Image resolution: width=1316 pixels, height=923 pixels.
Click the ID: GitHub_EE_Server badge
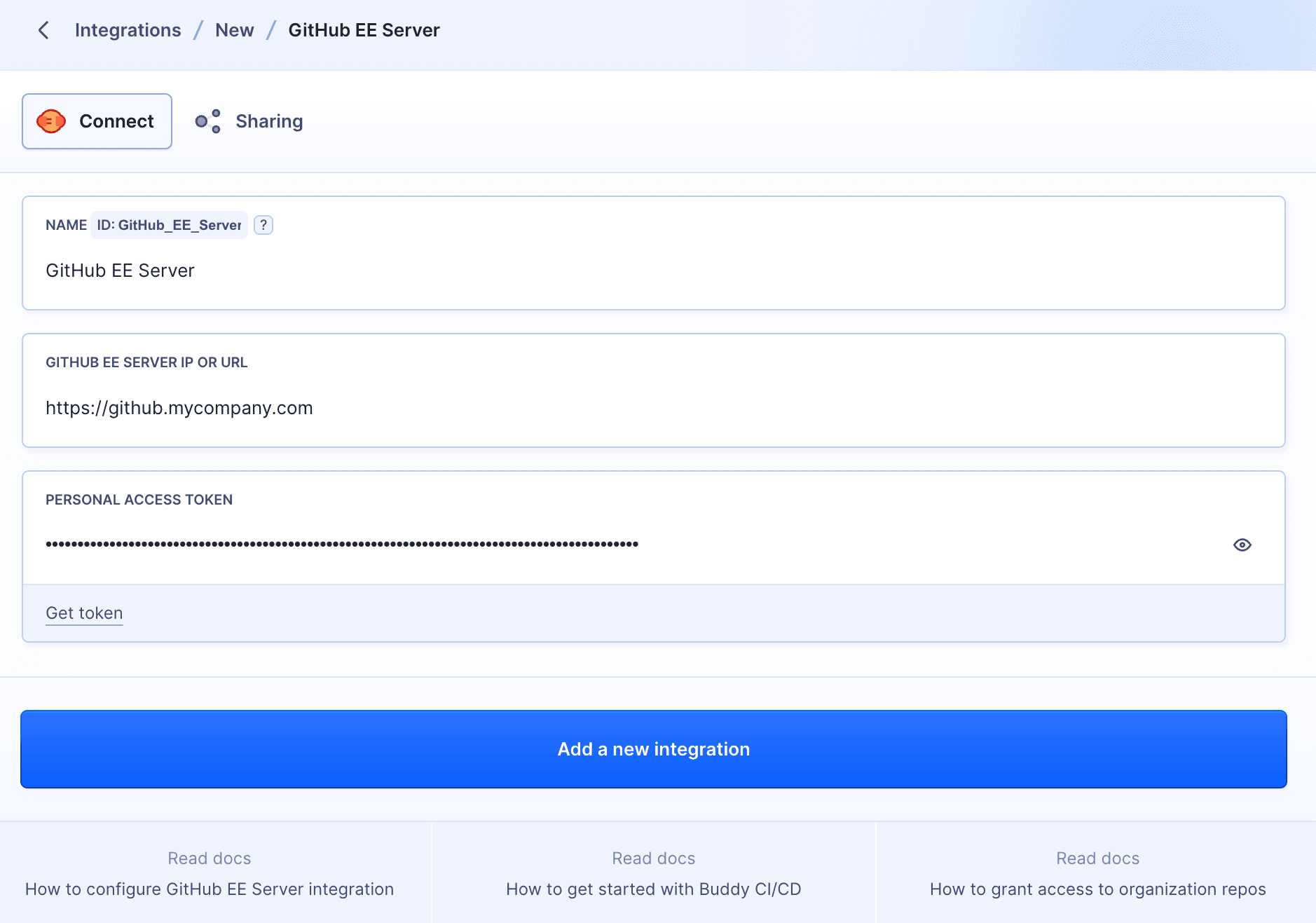(169, 225)
